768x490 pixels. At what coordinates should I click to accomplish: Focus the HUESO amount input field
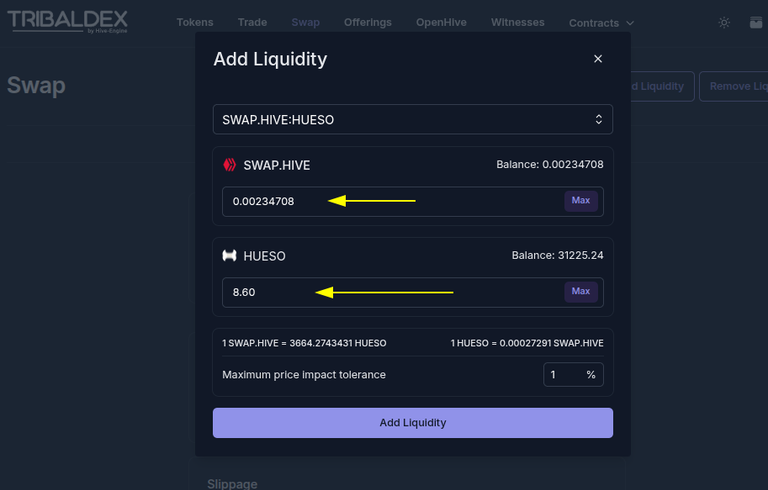coord(412,293)
